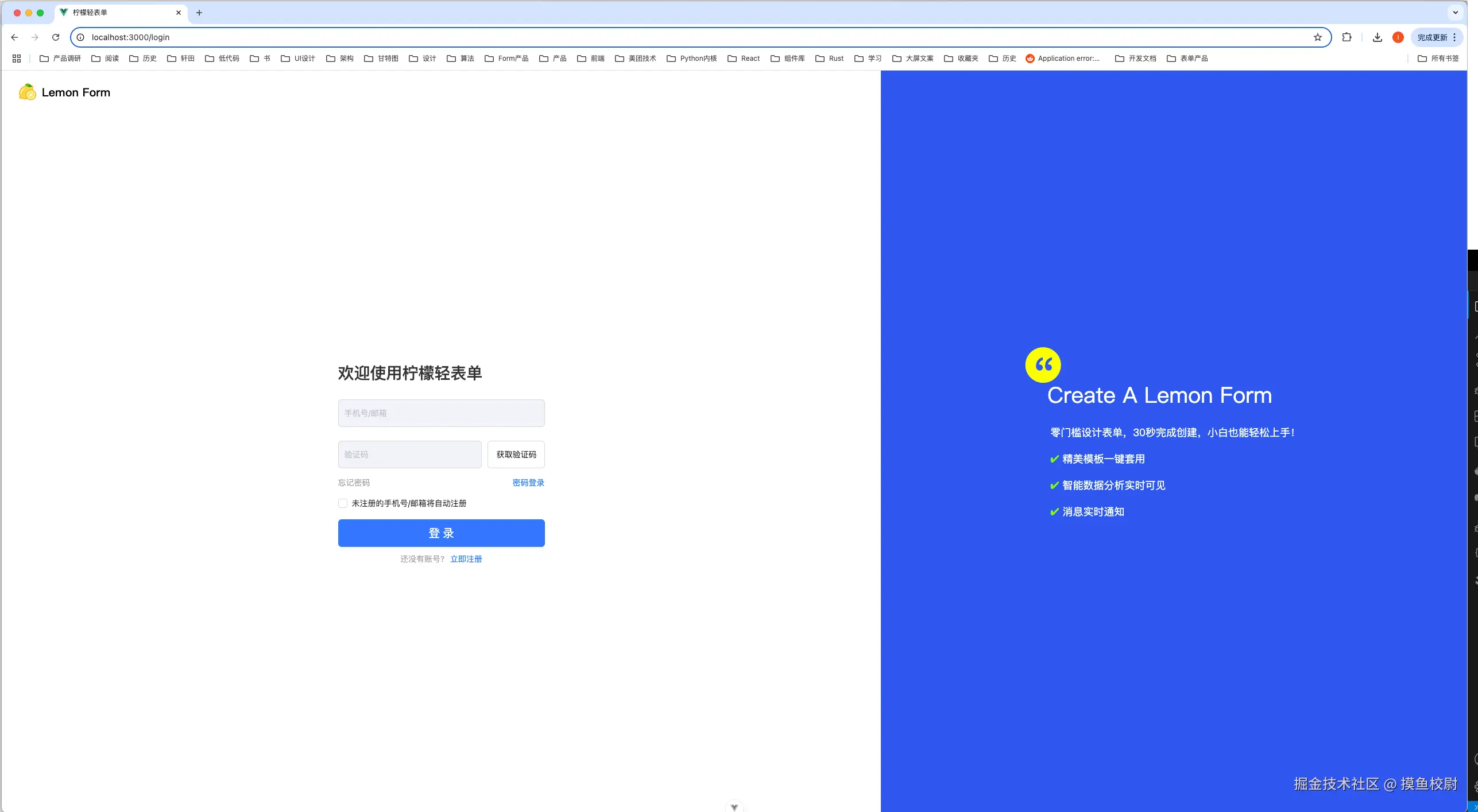1478x812 pixels.
Task: Bookmark this page with the star icon
Action: click(x=1317, y=37)
